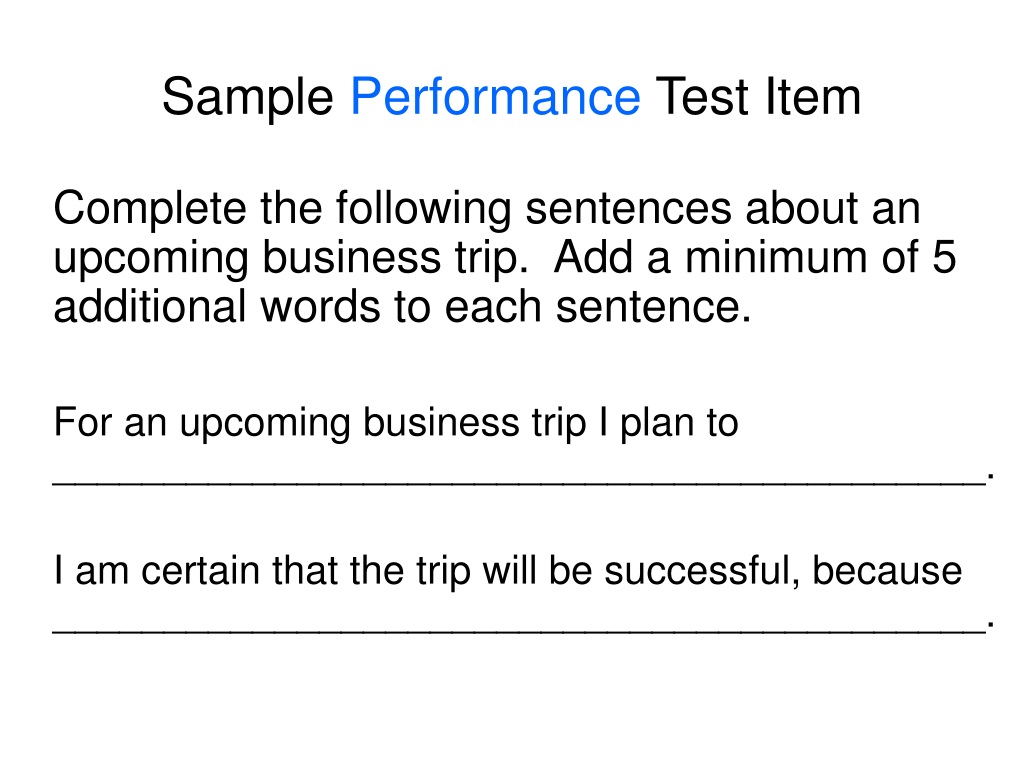Click the word 'successful,' in second prompt

tap(702, 571)
